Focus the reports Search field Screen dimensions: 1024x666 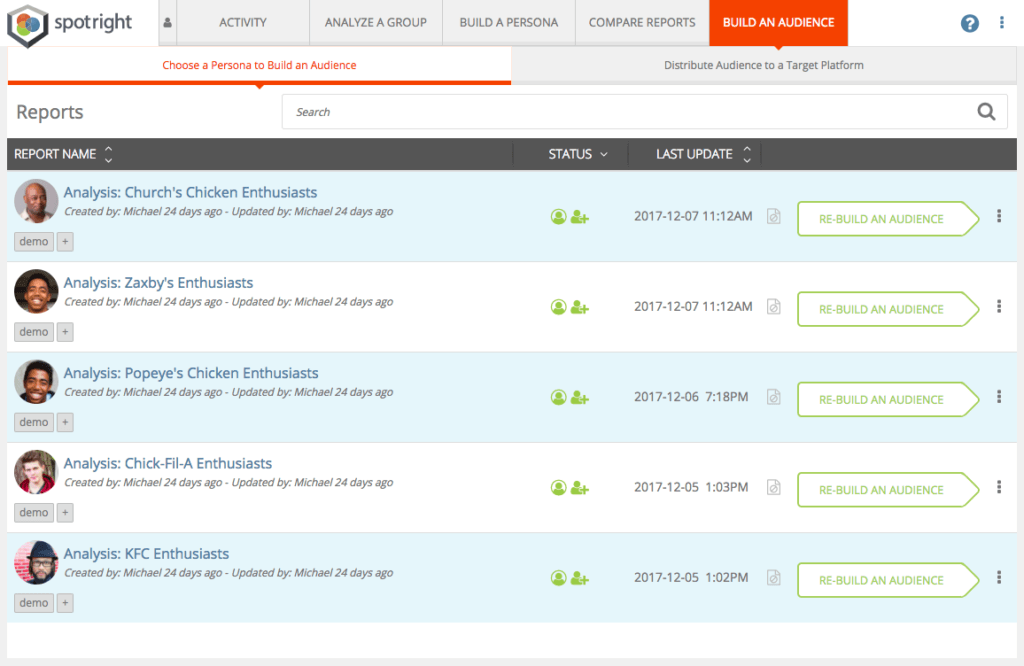(645, 112)
